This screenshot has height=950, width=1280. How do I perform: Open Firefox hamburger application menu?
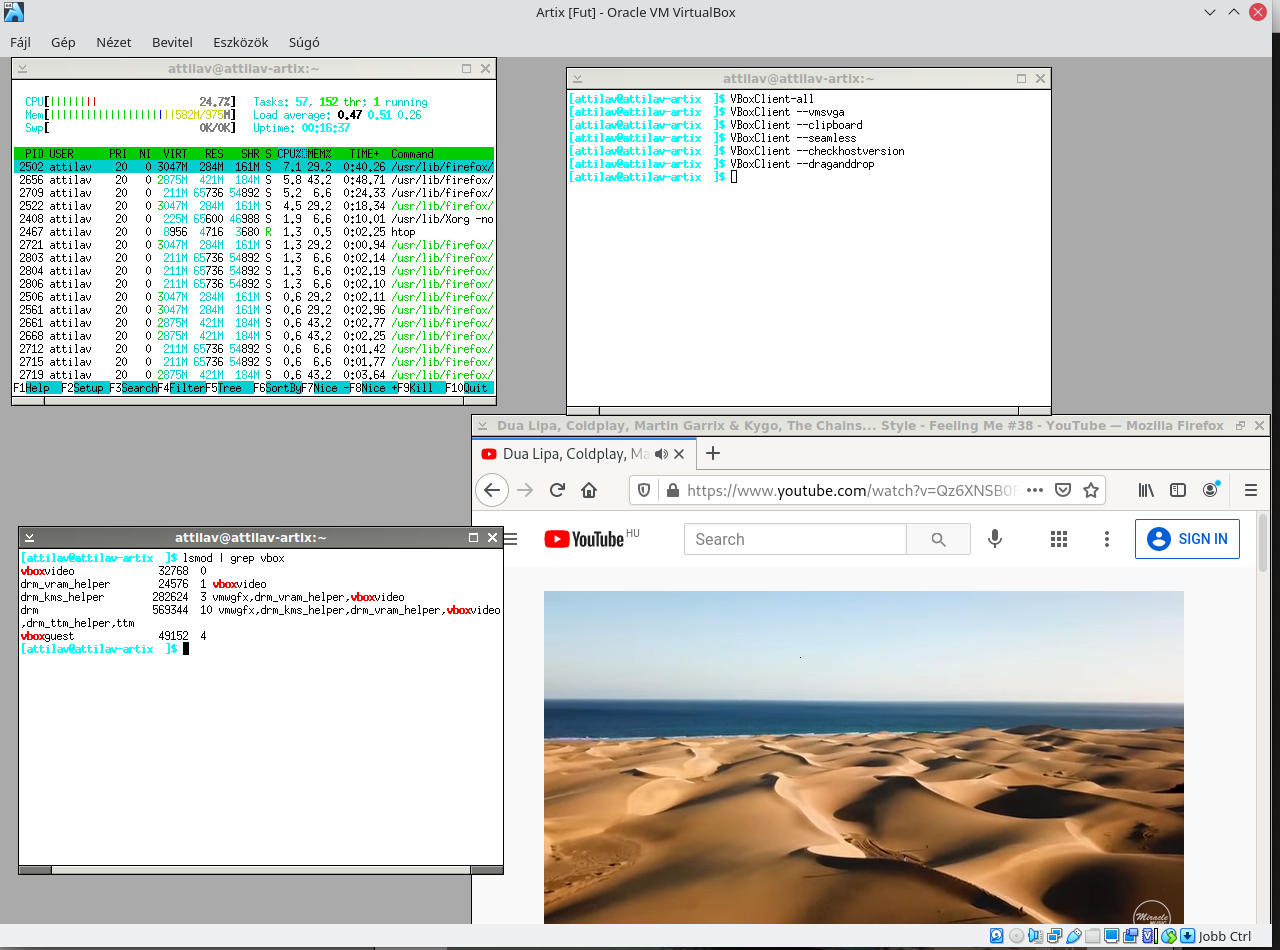(1251, 490)
